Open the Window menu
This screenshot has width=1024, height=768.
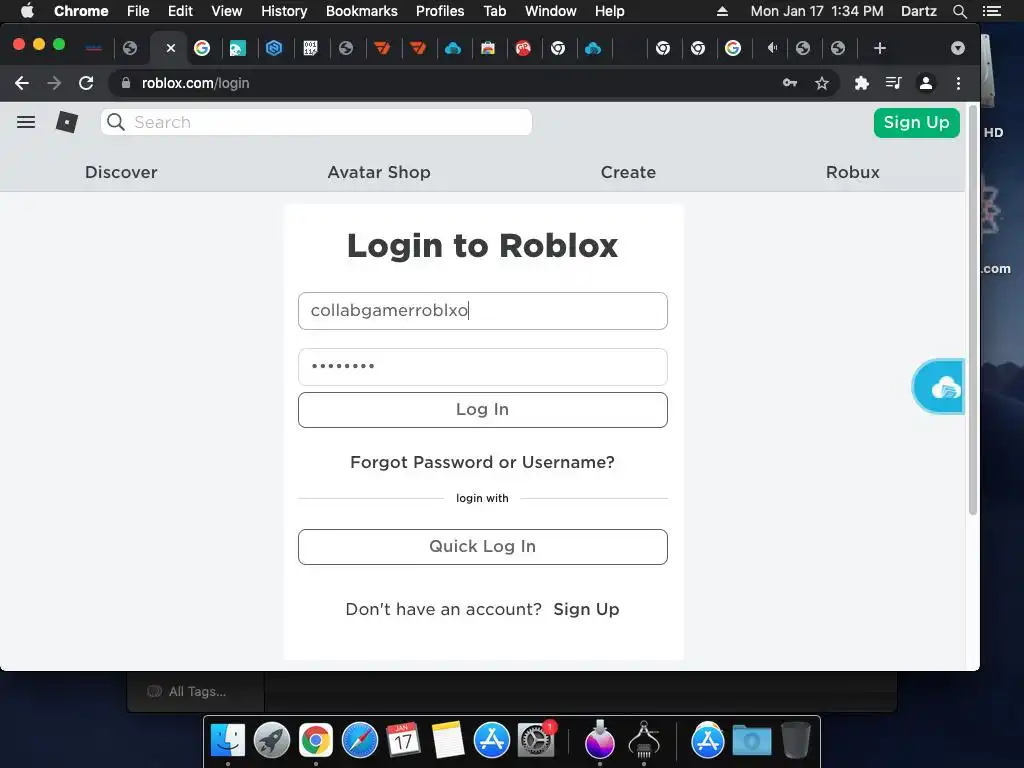pyautogui.click(x=551, y=11)
